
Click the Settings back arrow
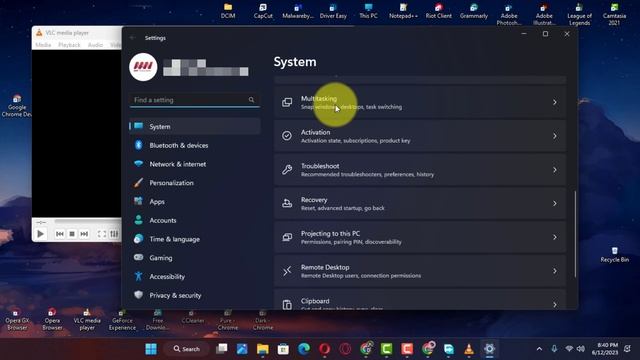pyautogui.click(x=133, y=38)
